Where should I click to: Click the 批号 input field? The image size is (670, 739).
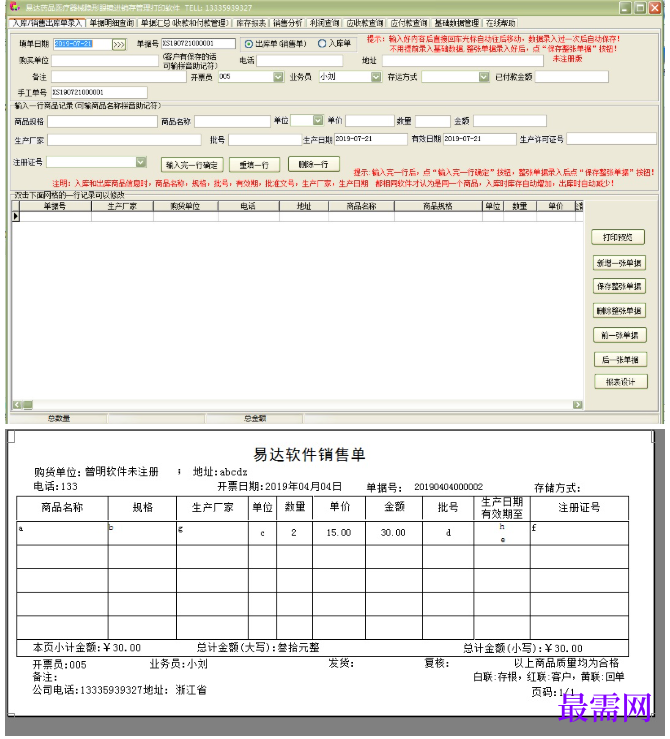(265, 140)
